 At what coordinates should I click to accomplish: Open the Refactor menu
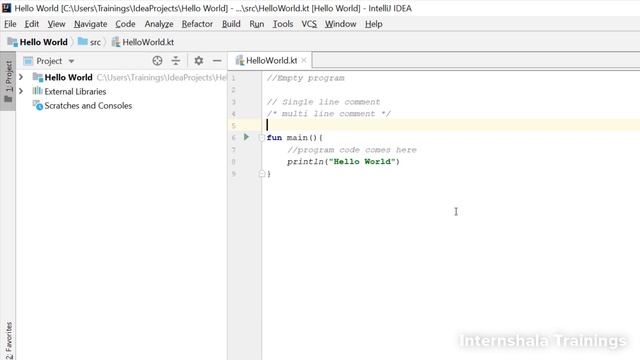click(x=197, y=24)
